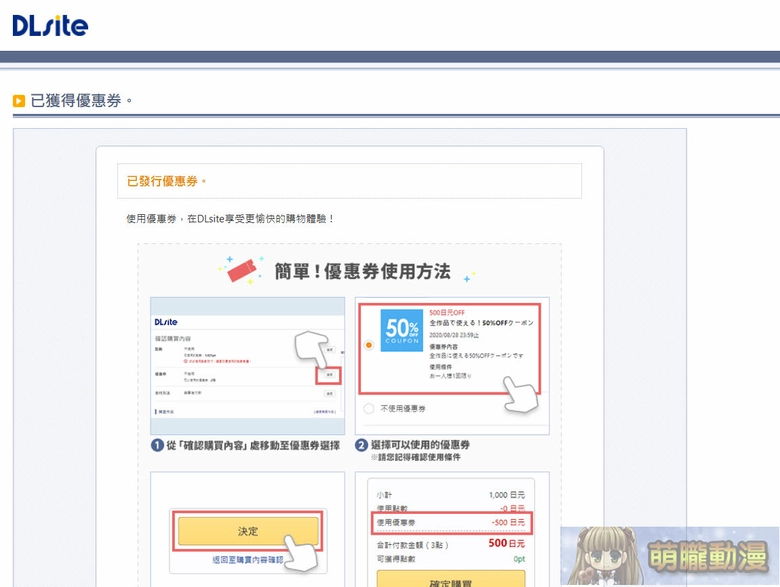Click the step 1 purchase confirmation thumbnail

point(247,365)
